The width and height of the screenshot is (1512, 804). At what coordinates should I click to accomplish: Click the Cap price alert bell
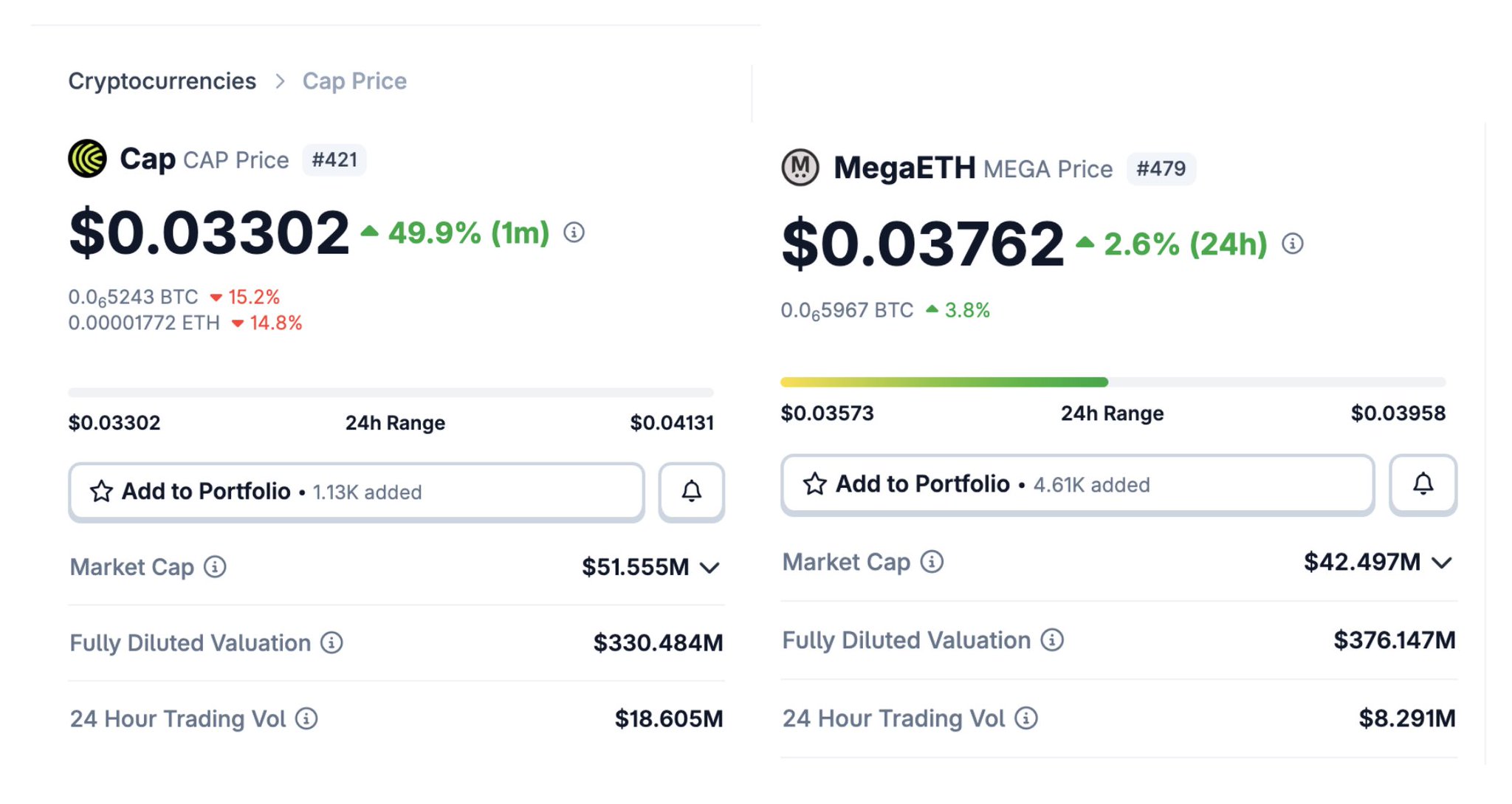click(692, 492)
